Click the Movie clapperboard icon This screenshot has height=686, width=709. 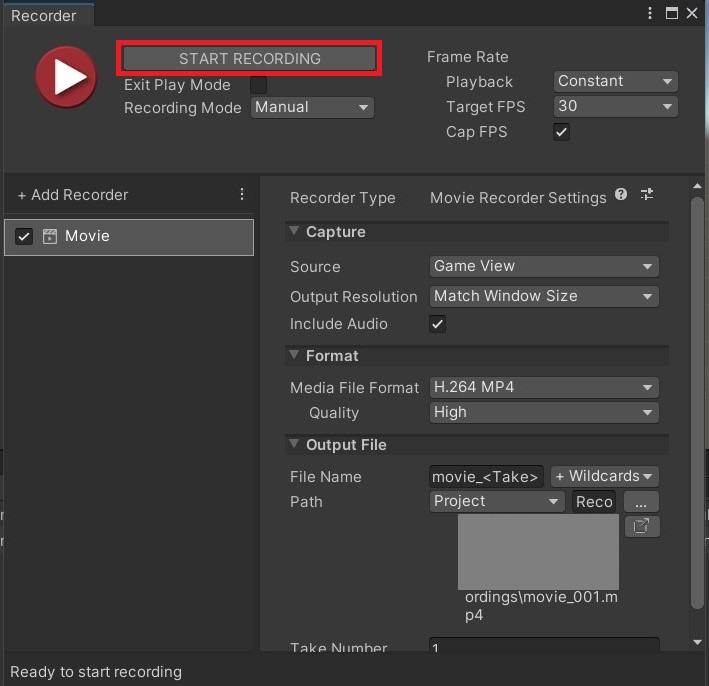50,236
